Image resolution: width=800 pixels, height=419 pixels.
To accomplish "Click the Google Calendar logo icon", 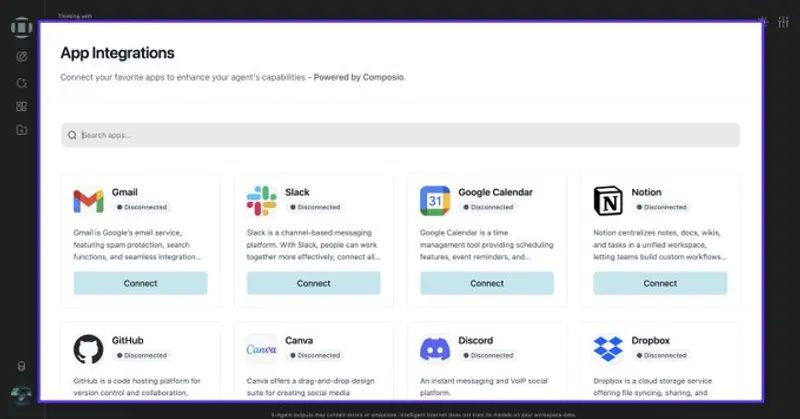I will pos(435,200).
